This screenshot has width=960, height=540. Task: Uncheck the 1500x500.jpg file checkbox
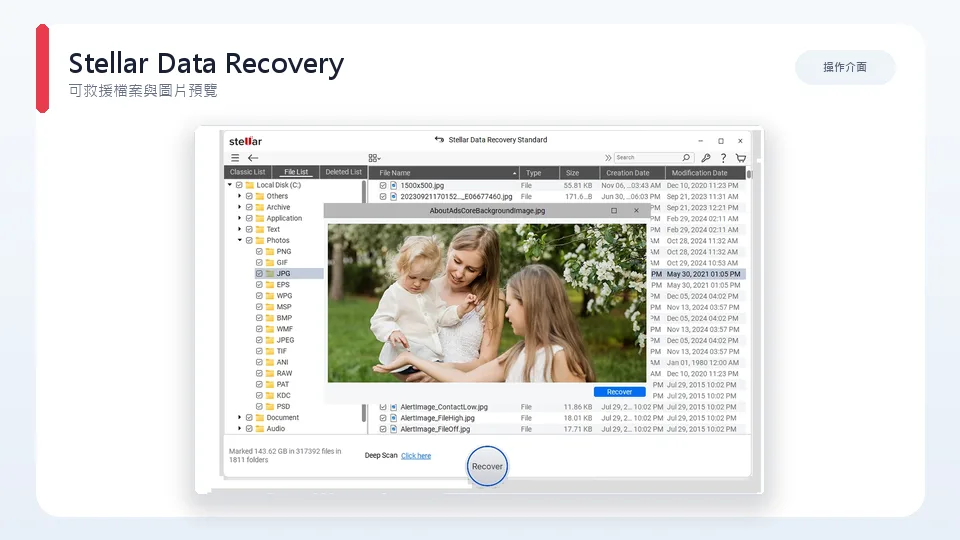(x=383, y=186)
